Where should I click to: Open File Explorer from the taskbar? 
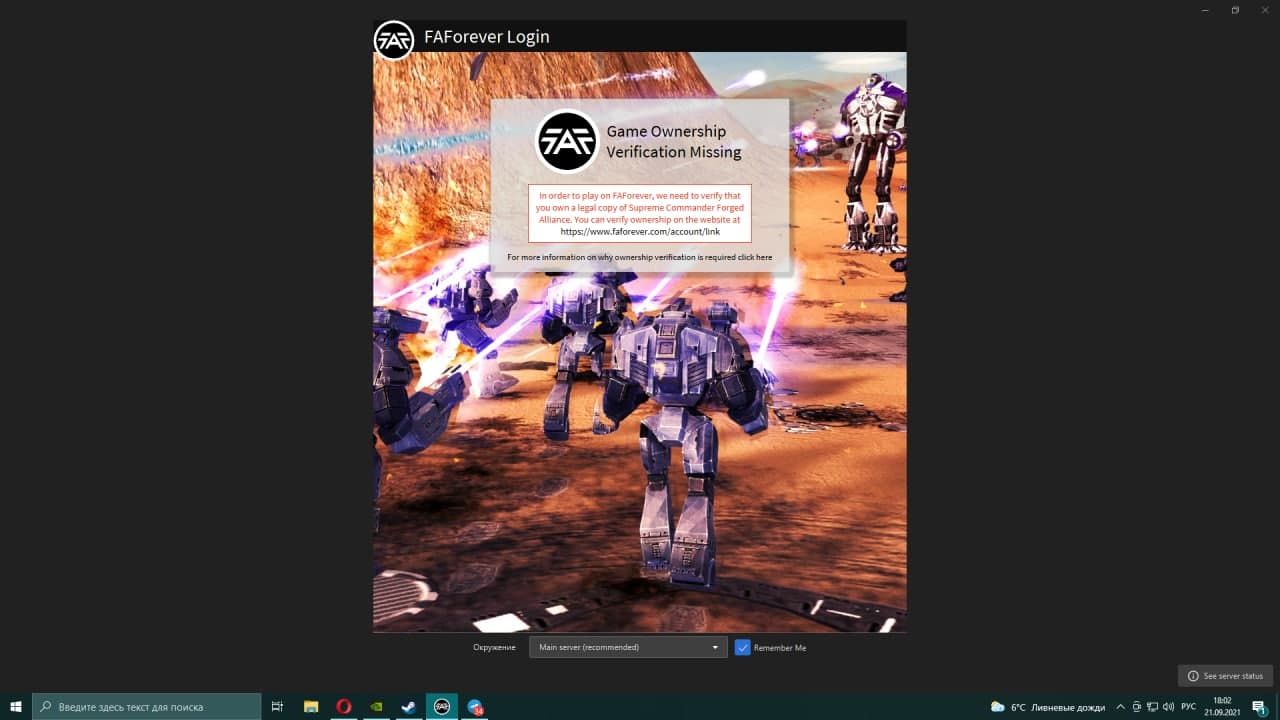point(311,707)
